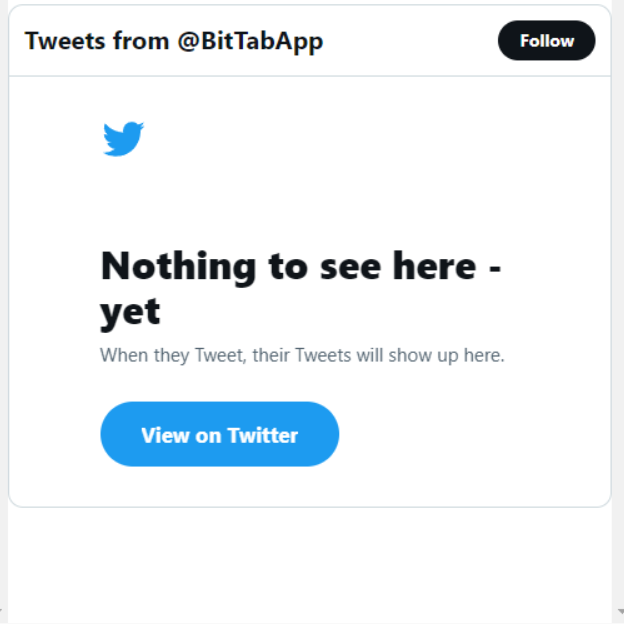Image resolution: width=624 pixels, height=624 pixels.
Task: Click empty white space below the timeline card
Action: (x=310, y=565)
